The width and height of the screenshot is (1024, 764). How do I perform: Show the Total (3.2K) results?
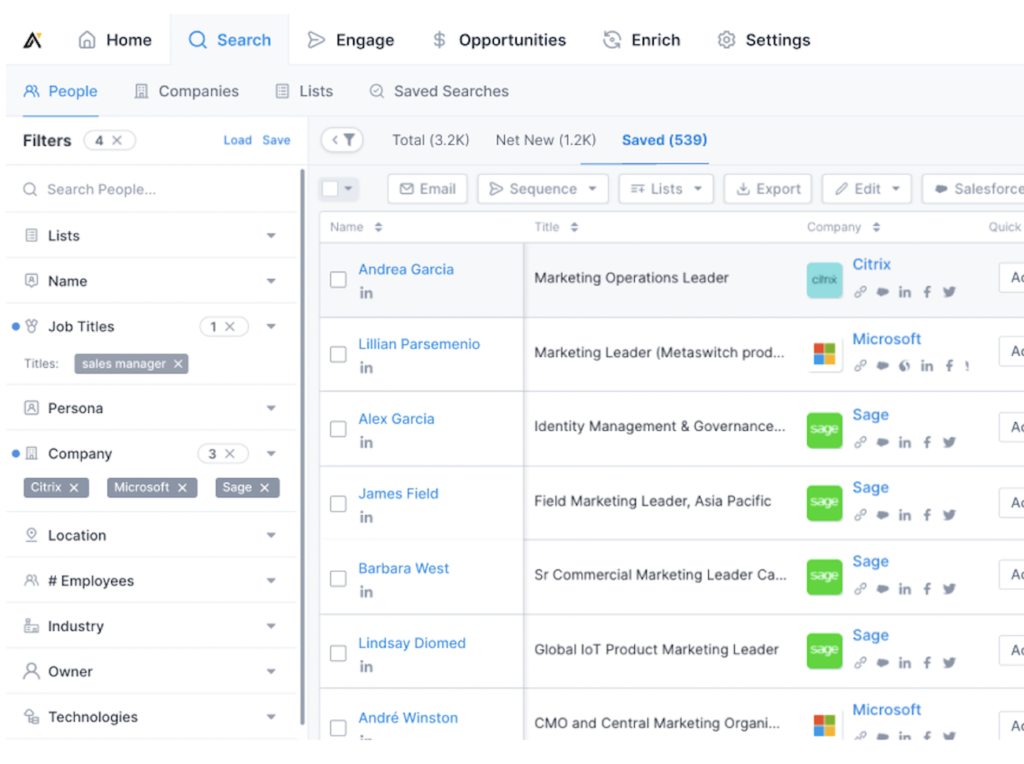430,140
